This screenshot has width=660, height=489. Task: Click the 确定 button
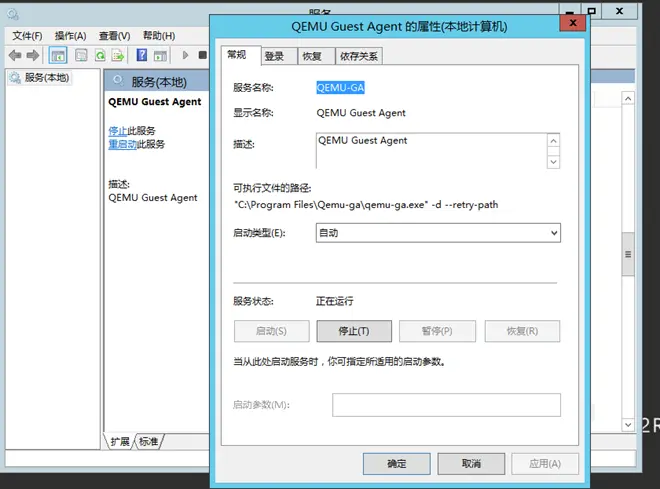pos(397,464)
